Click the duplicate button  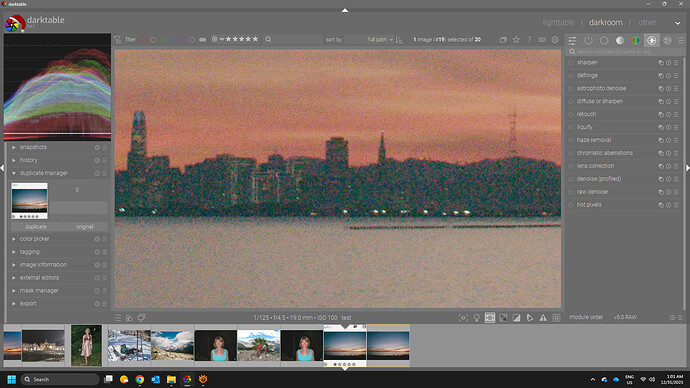[36, 227]
